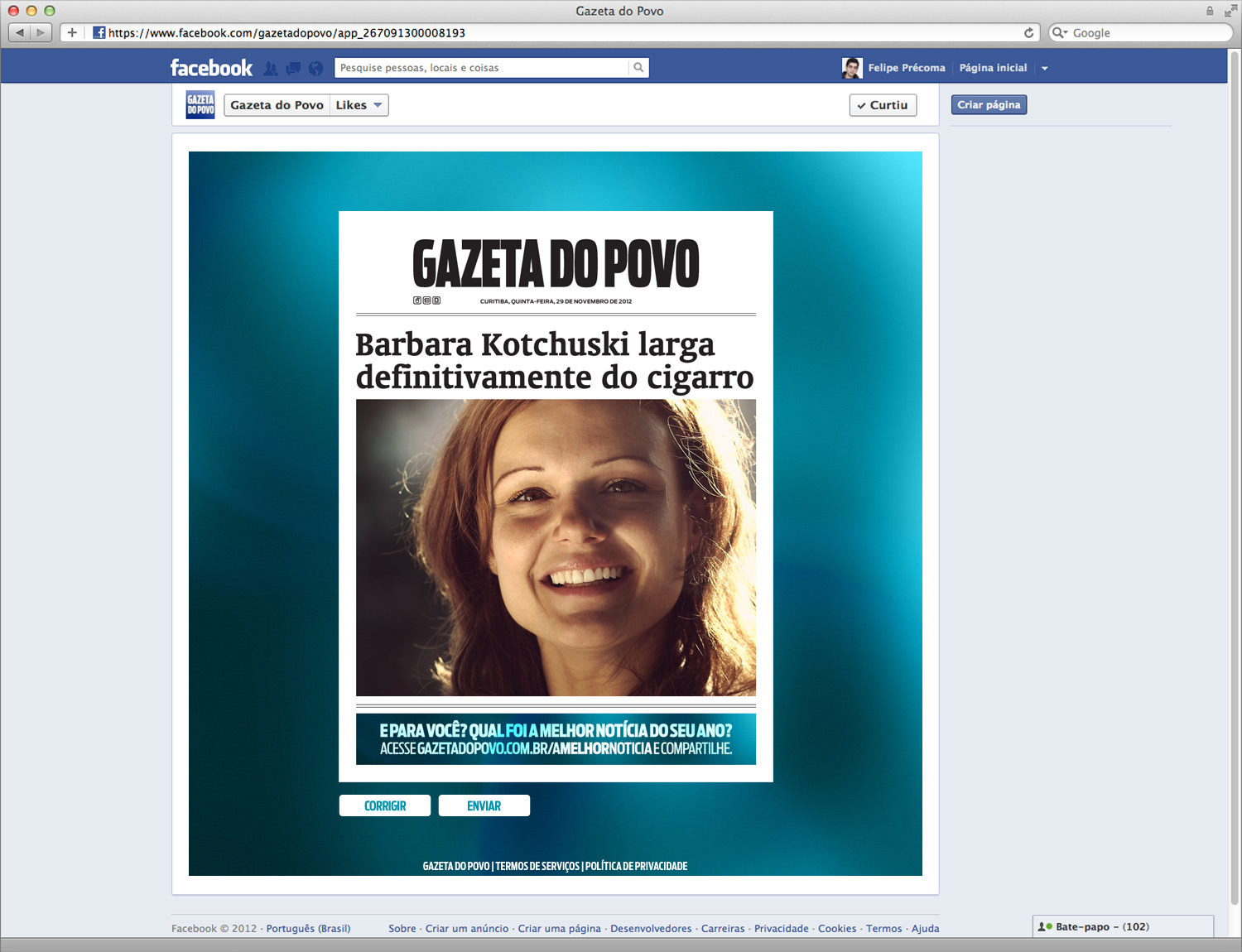Click the add bookmark plus button
The width and height of the screenshot is (1242, 952).
click(x=72, y=33)
